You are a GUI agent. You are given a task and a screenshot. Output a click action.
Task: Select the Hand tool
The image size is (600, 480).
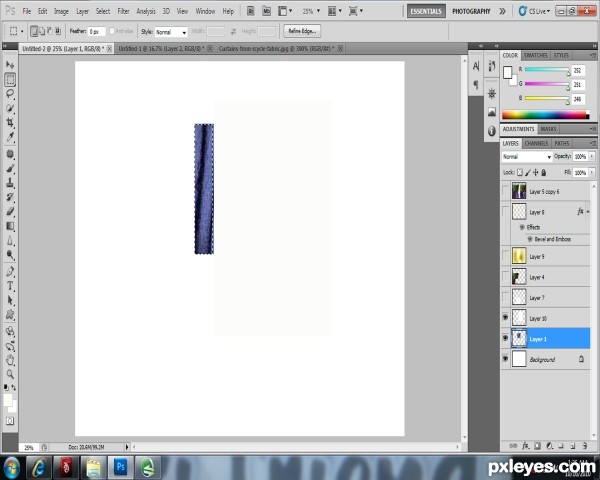tap(10, 360)
